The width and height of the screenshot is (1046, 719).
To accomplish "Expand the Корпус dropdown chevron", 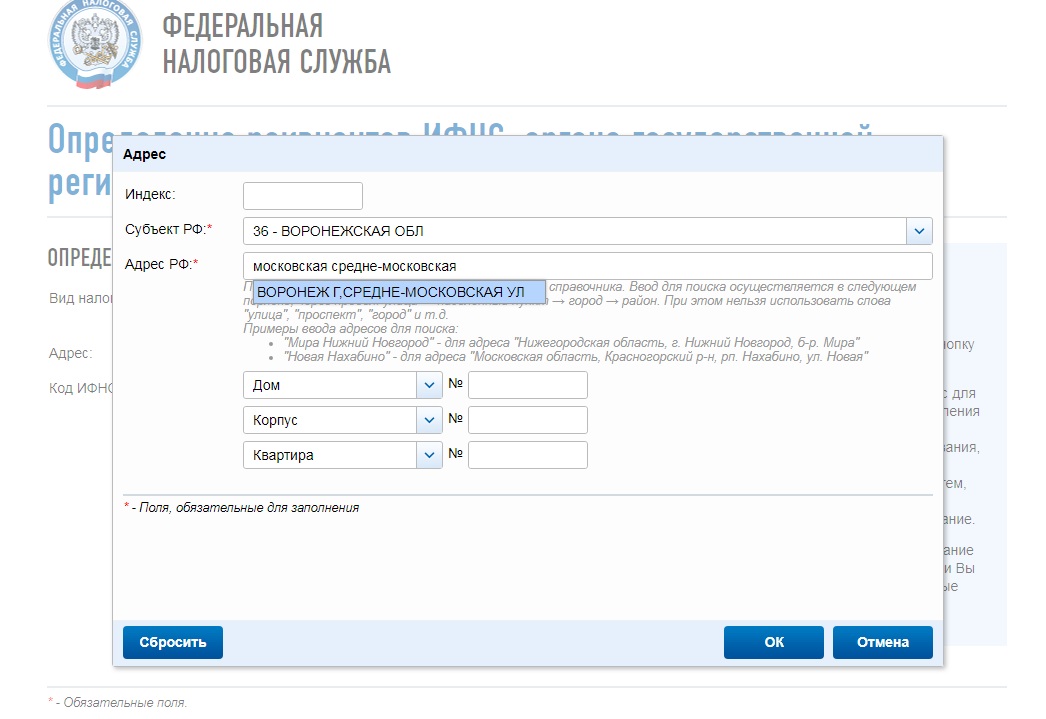I will (429, 420).
